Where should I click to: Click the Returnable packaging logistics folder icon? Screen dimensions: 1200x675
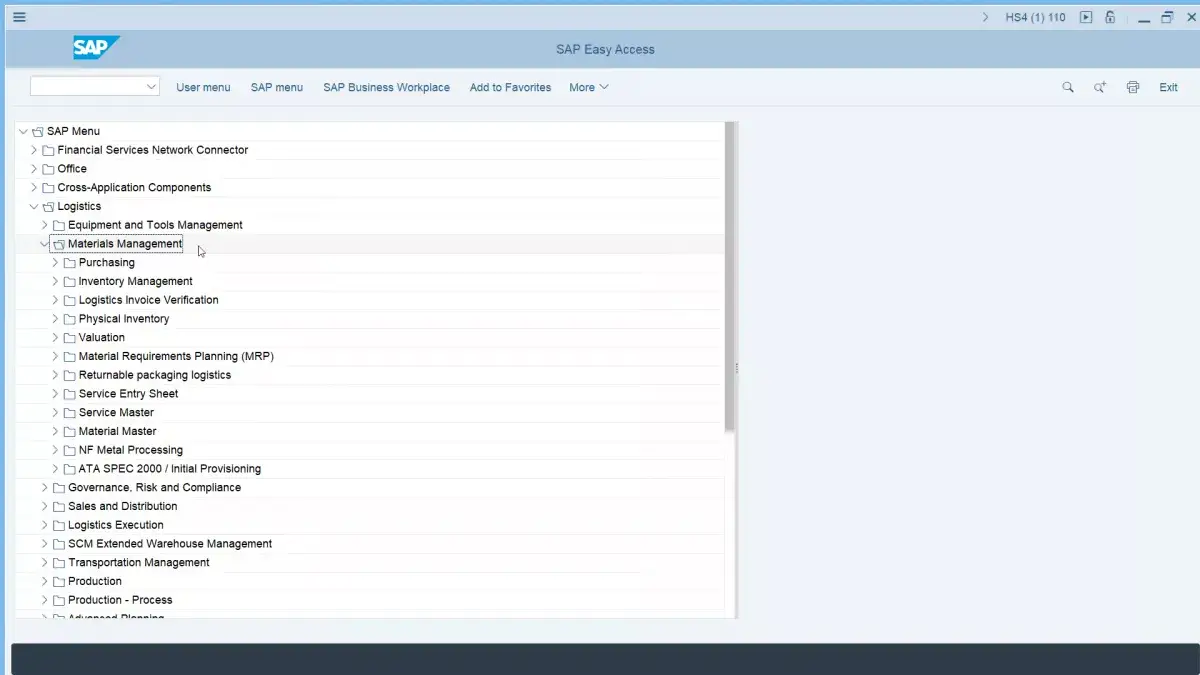click(70, 375)
